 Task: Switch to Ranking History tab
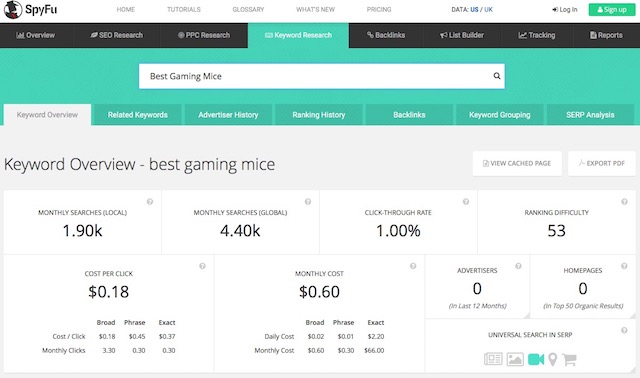[x=319, y=115]
